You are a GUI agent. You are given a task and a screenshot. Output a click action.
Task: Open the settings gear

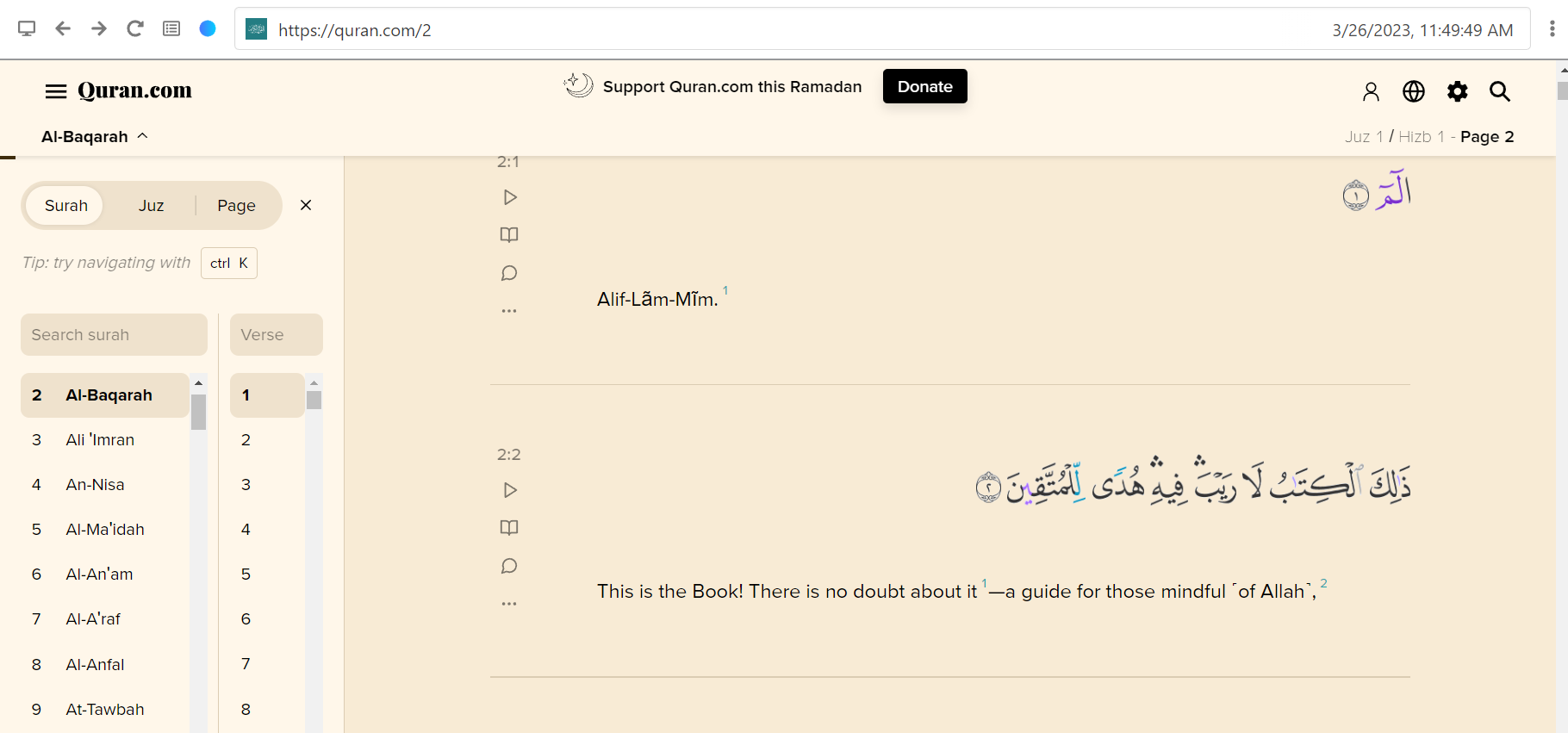coord(1457,91)
